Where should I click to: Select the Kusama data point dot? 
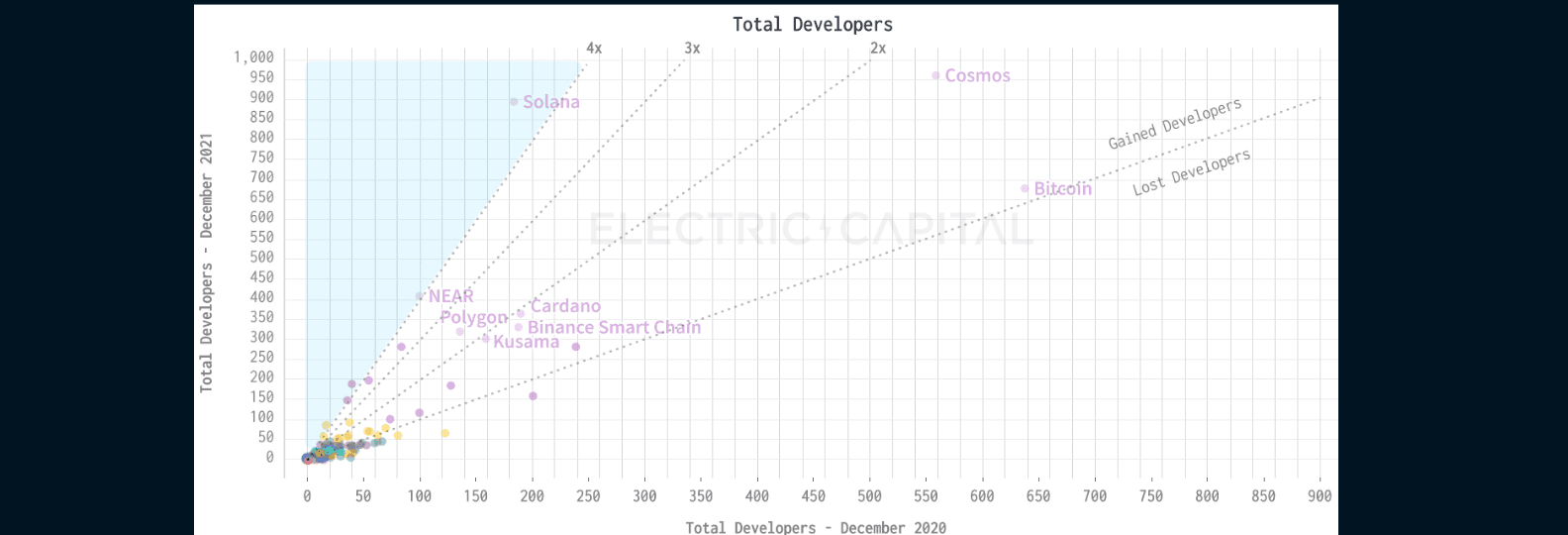coord(485,339)
